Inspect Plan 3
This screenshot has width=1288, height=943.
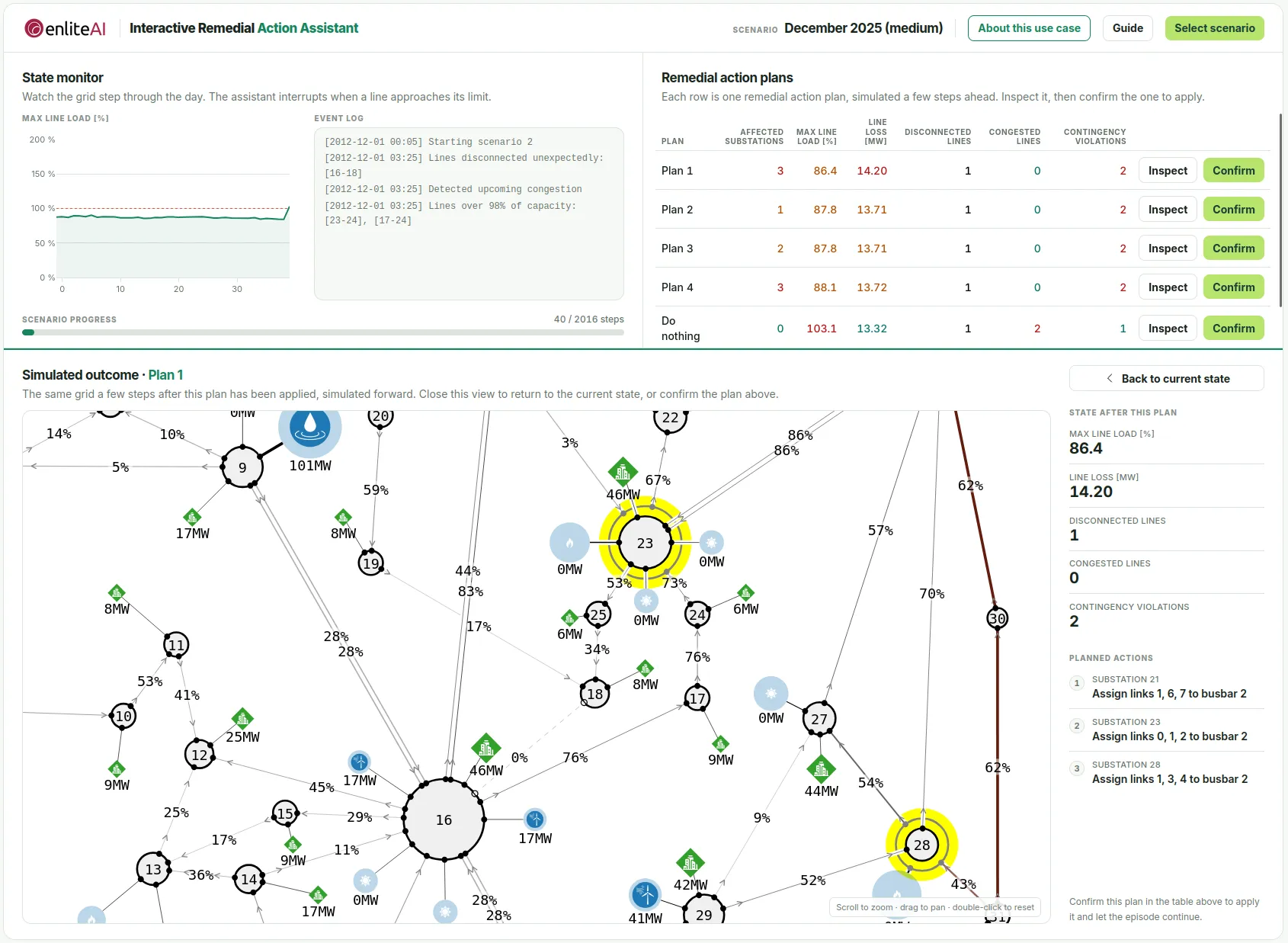1168,249
